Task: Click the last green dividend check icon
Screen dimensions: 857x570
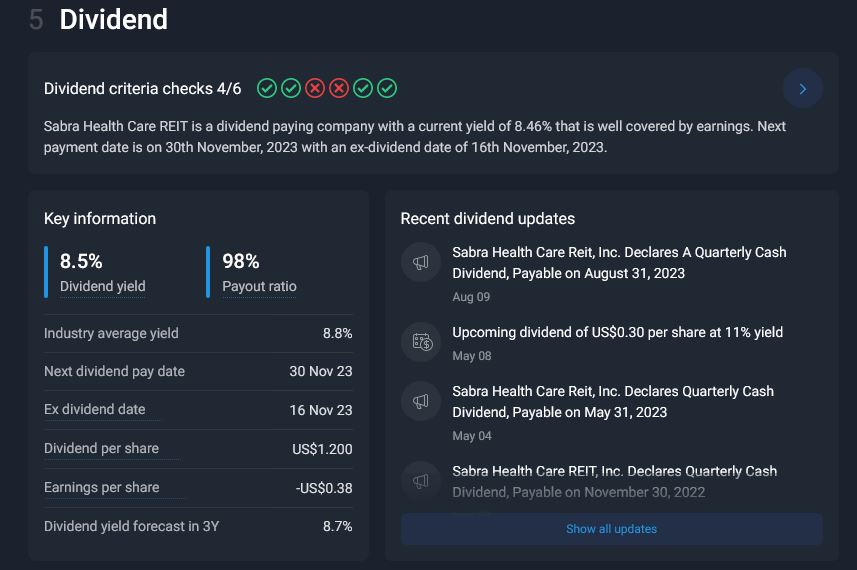Action: point(387,88)
